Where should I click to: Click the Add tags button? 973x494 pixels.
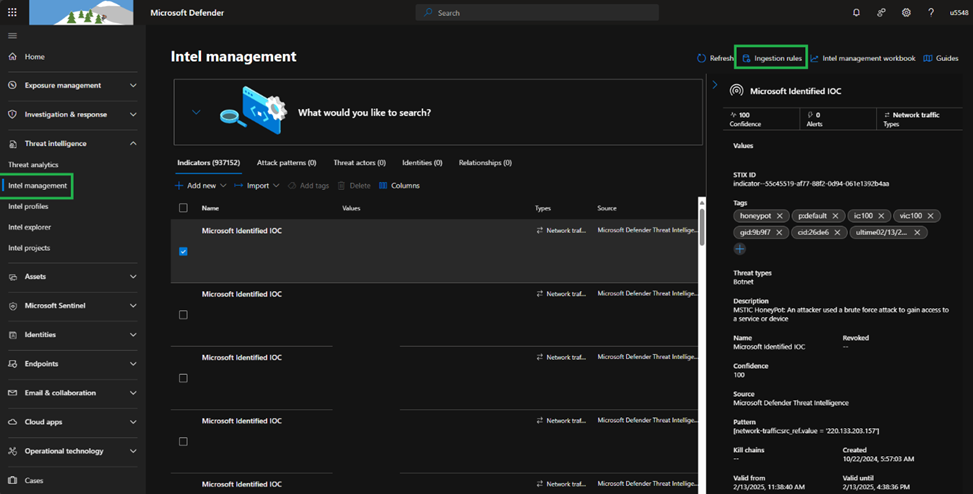[308, 186]
